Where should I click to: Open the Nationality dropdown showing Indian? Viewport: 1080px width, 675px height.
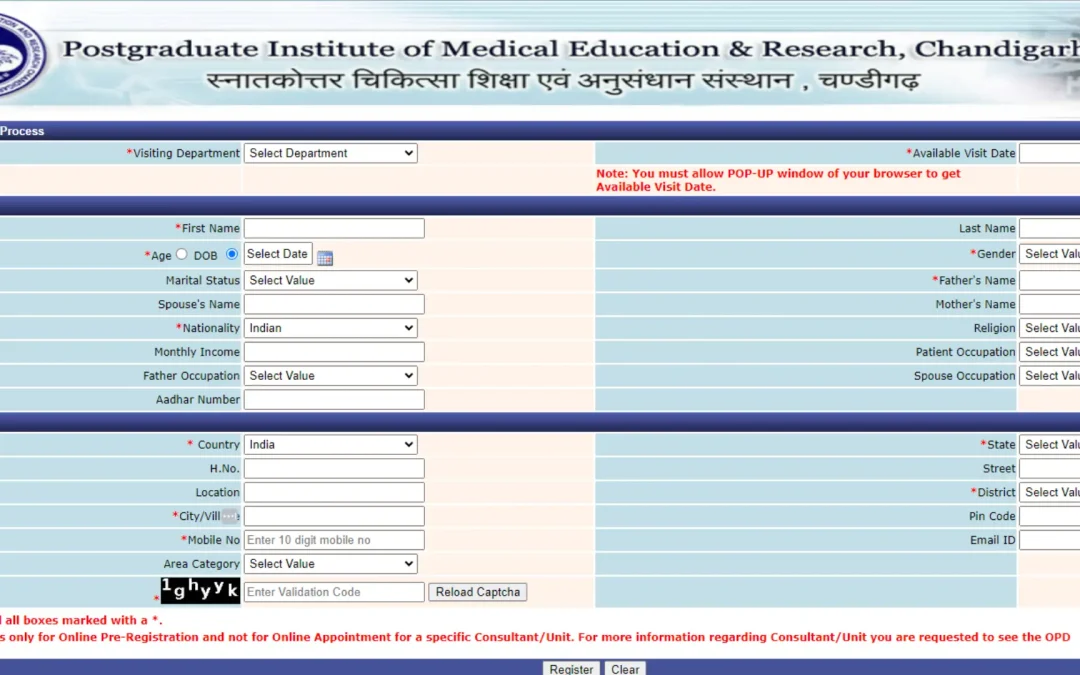point(331,328)
